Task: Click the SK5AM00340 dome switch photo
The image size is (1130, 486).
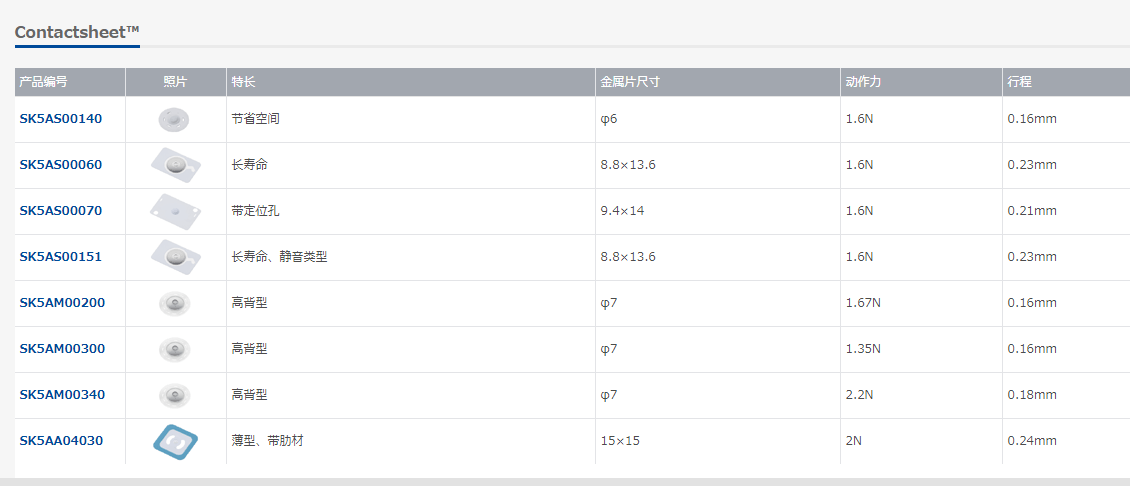Action: pyautogui.click(x=175, y=395)
